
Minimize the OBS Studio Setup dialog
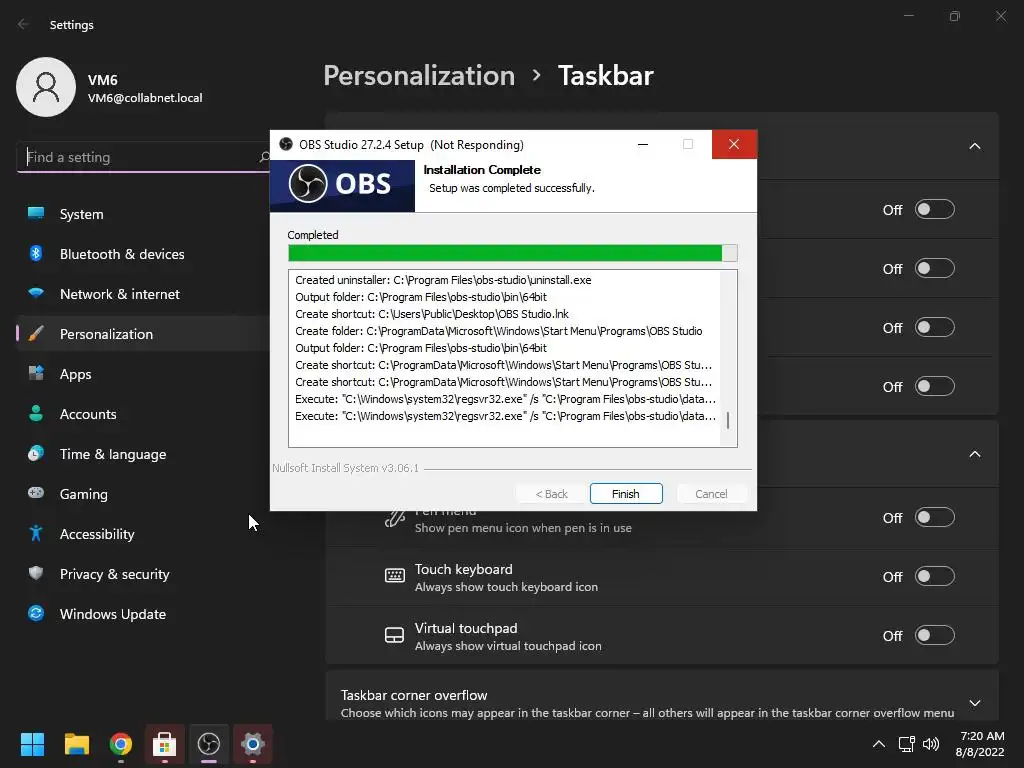pyautogui.click(x=643, y=144)
